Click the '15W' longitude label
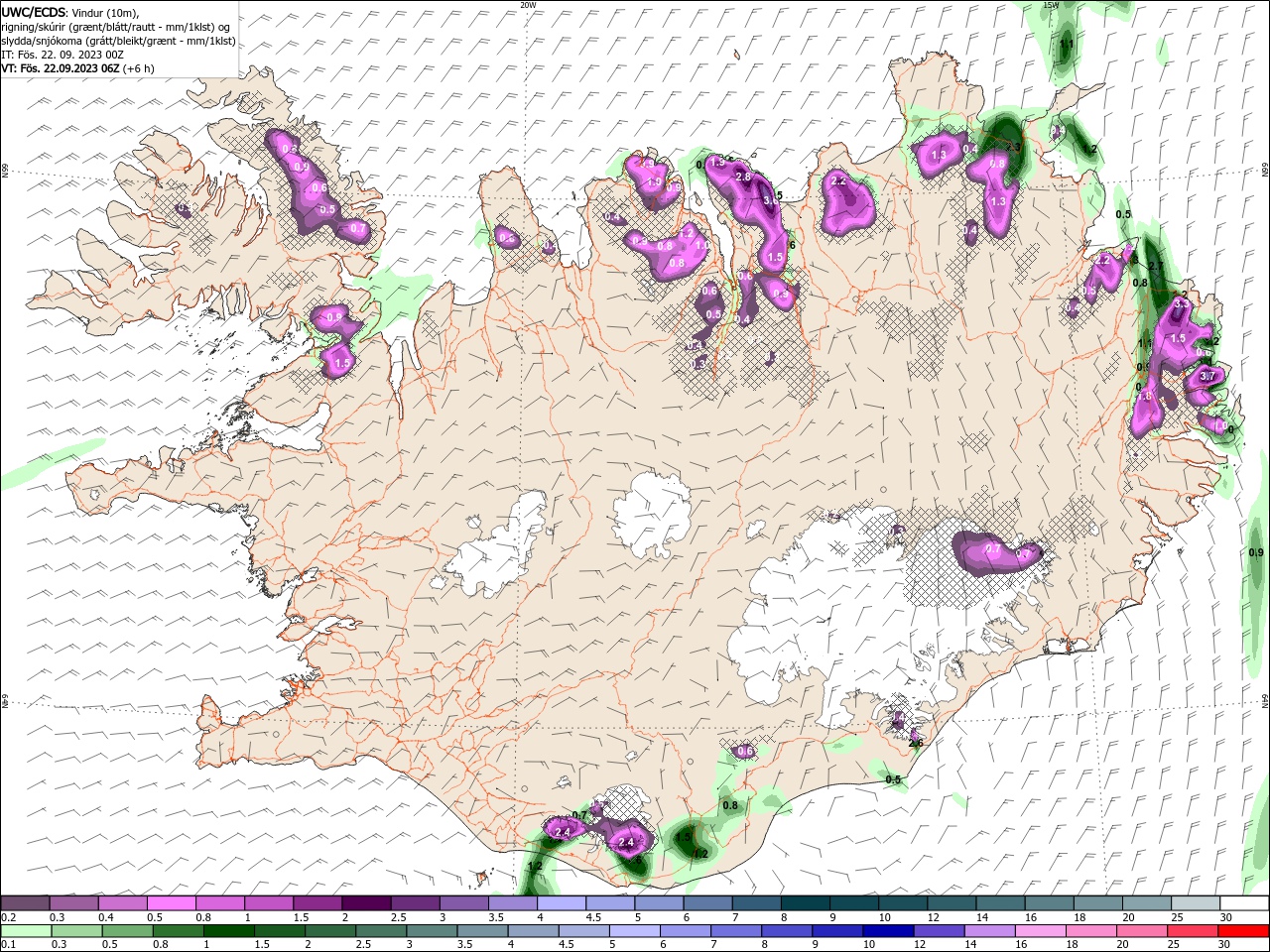The image size is (1270, 952). click(x=1052, y=5)
